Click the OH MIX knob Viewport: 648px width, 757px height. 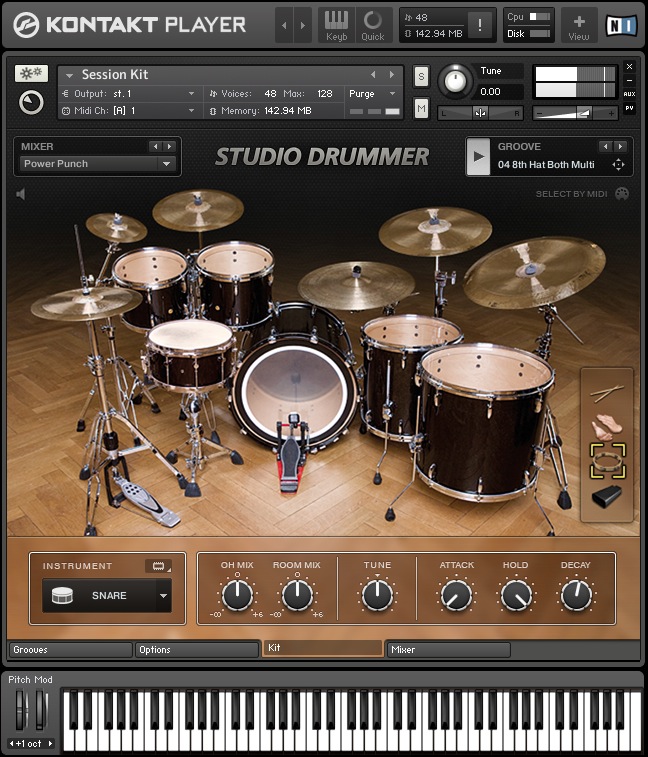coord(237,594)
